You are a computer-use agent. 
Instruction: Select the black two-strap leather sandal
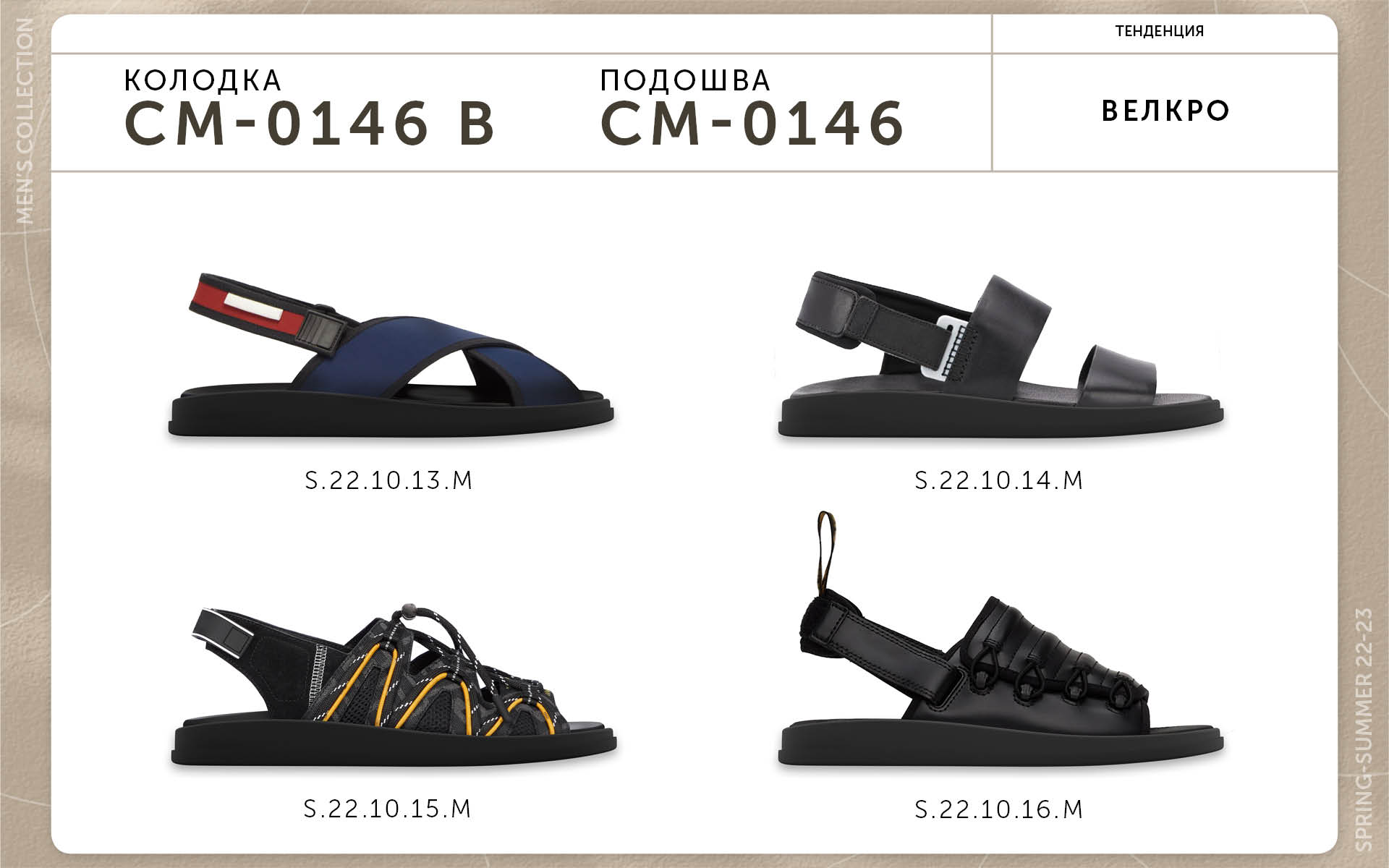click(1001, 354)
